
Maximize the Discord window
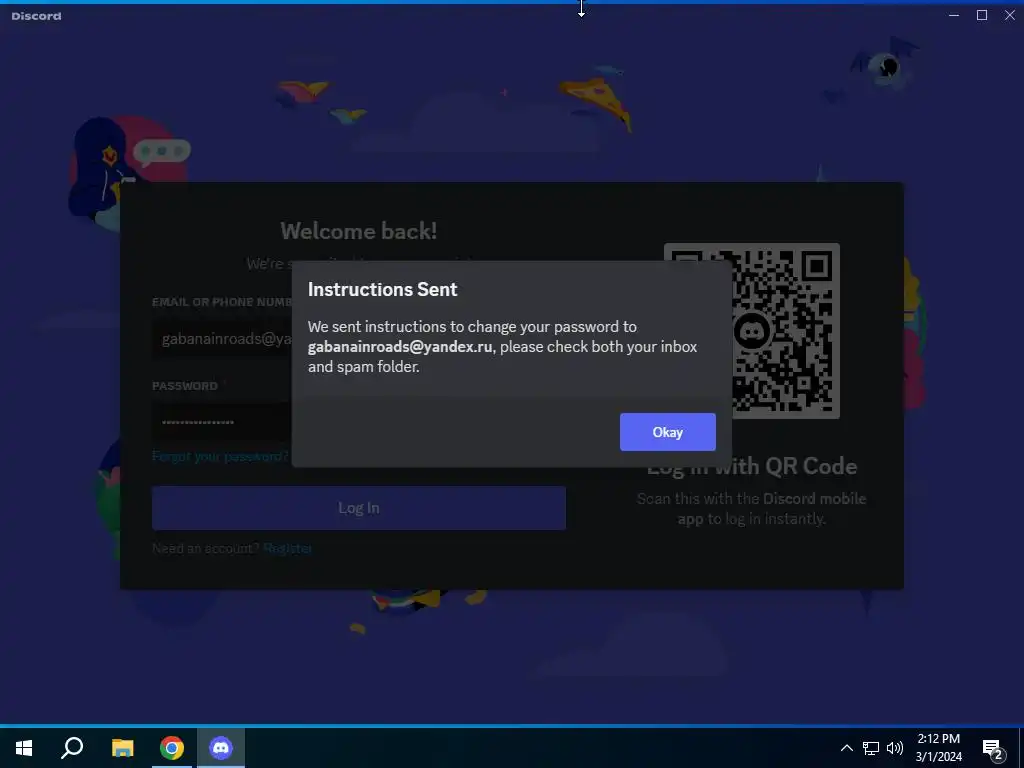click(982, 15)
